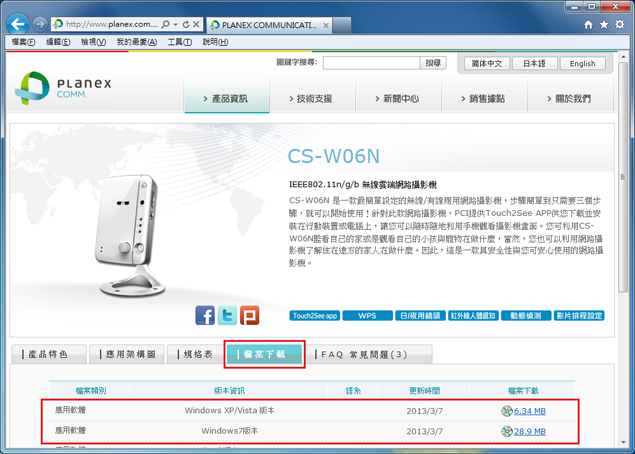Image resolution: width=635 pixels, height=454 pixels.
Task: Click the 動態偵測 feature badge
Action: (x=526, y=315)
